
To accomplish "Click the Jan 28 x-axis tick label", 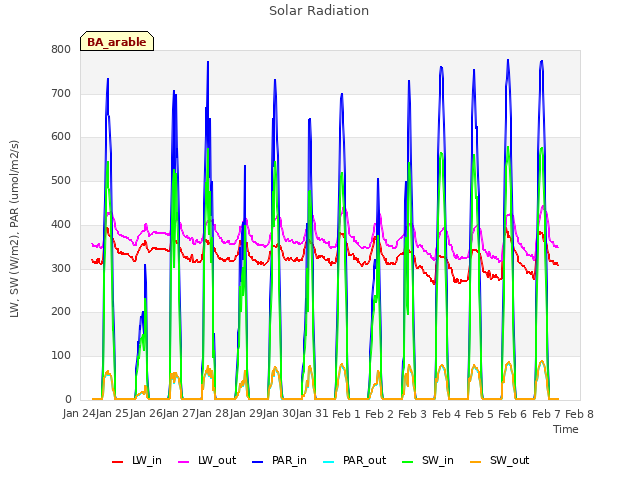I will [x=213, y=414].
